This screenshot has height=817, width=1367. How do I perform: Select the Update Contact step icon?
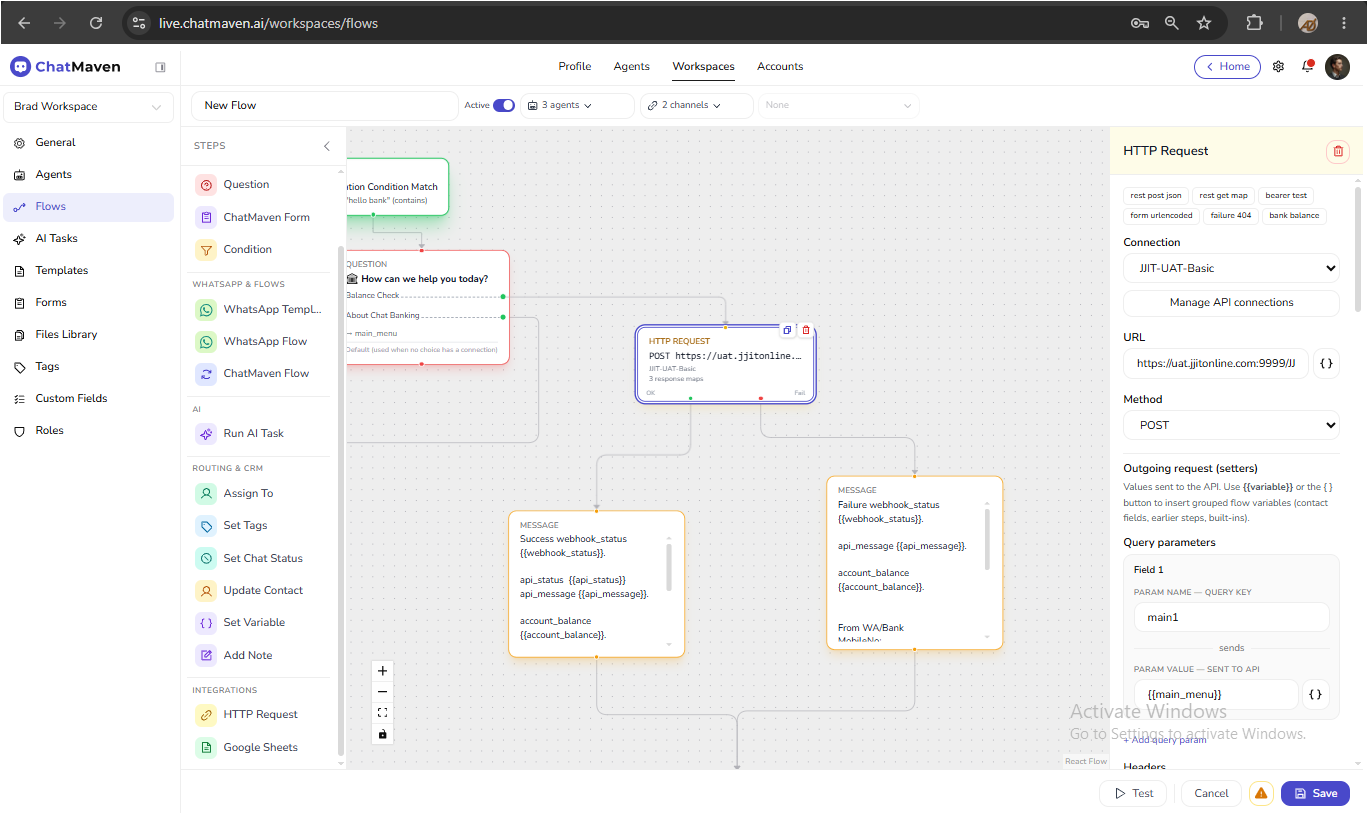[x=206, y=591]
